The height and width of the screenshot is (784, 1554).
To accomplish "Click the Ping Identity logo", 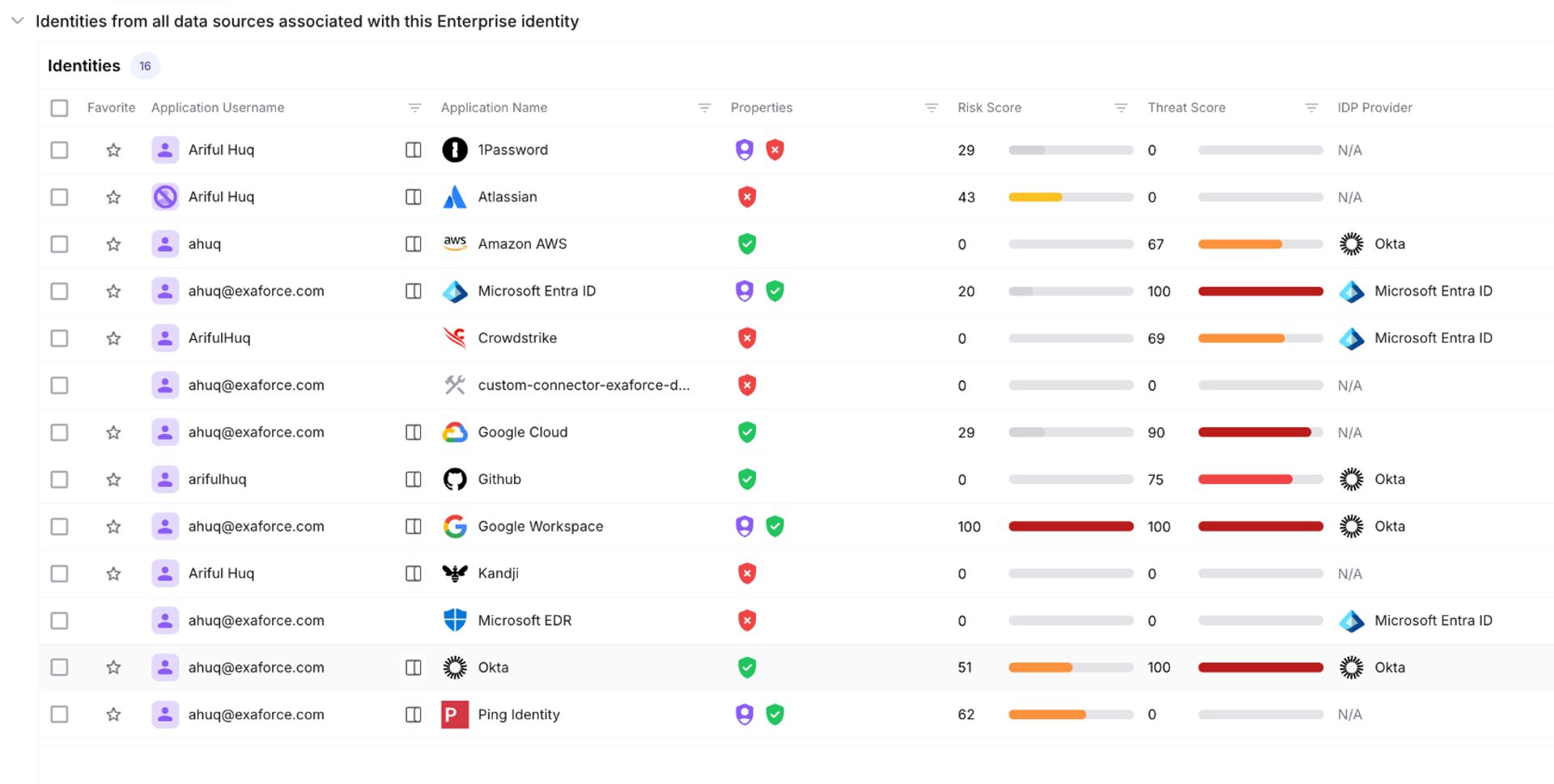I will tap(455, 714).
